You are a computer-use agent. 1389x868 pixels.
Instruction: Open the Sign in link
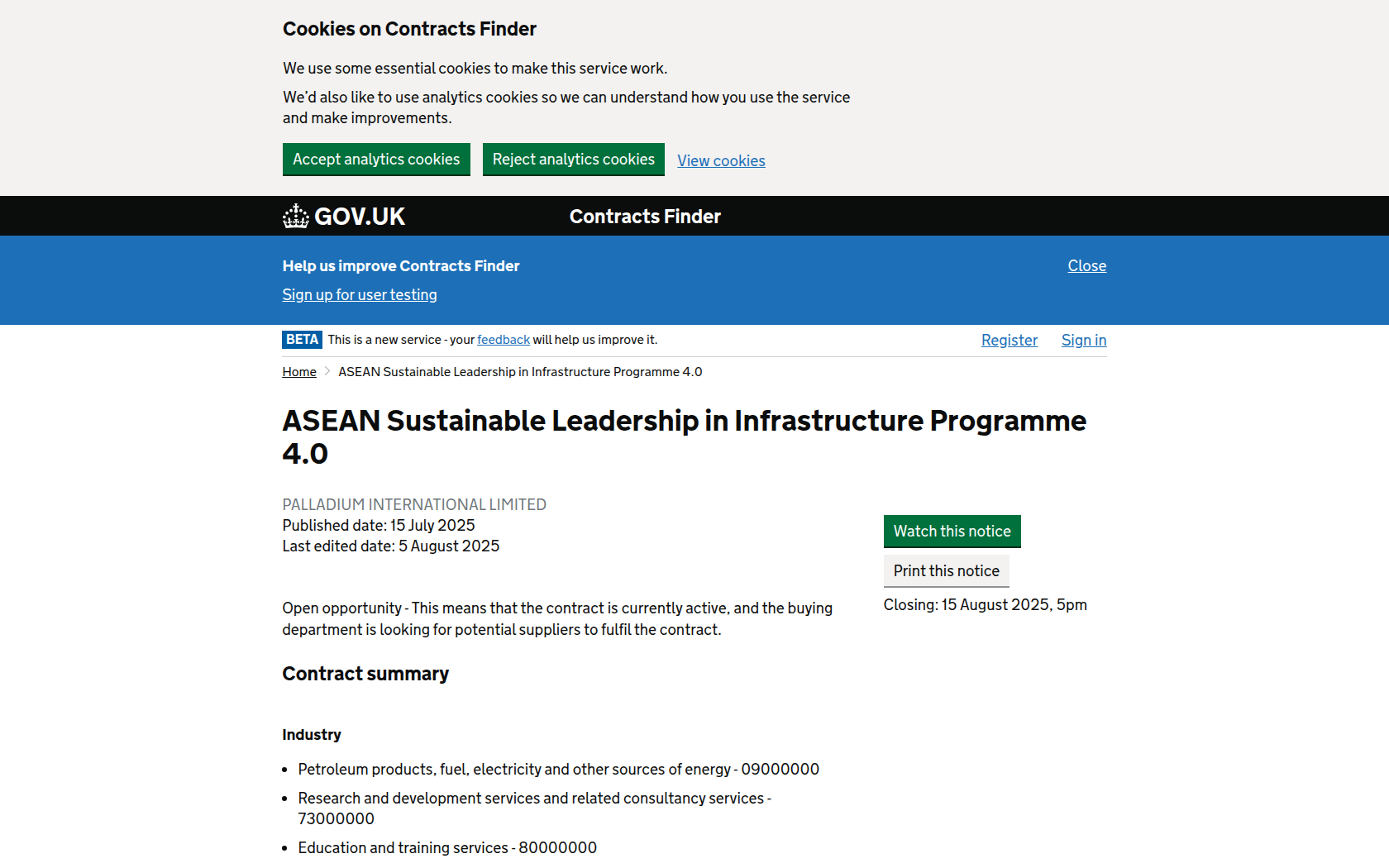click(1083, 341)
